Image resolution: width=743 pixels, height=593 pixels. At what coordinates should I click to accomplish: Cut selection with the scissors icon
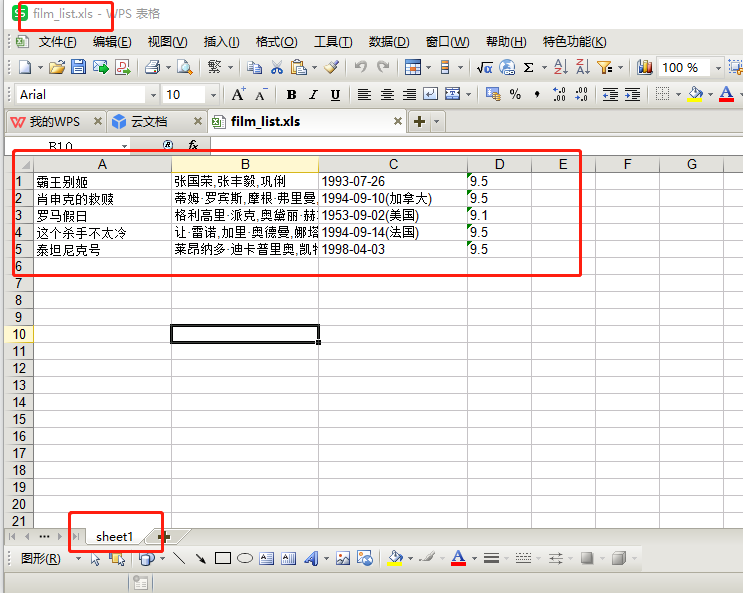[277, 68]
